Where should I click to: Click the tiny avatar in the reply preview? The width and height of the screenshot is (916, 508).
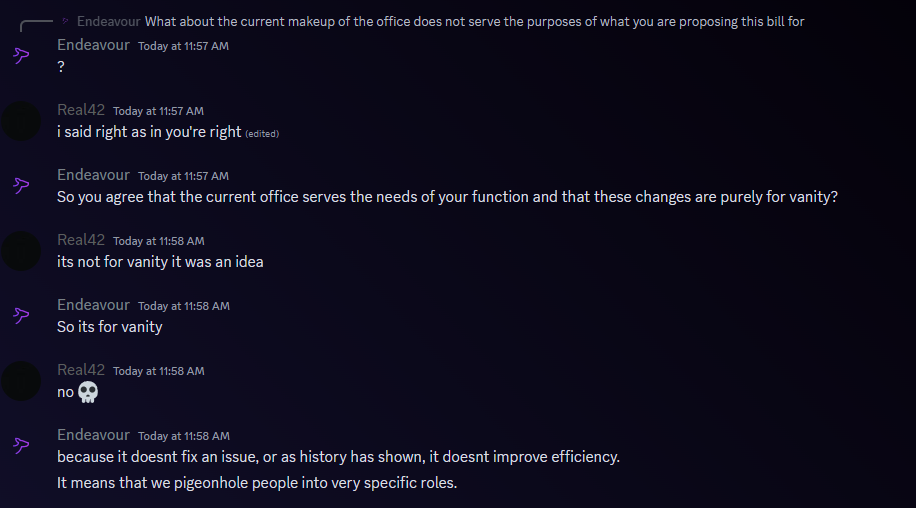65,22
